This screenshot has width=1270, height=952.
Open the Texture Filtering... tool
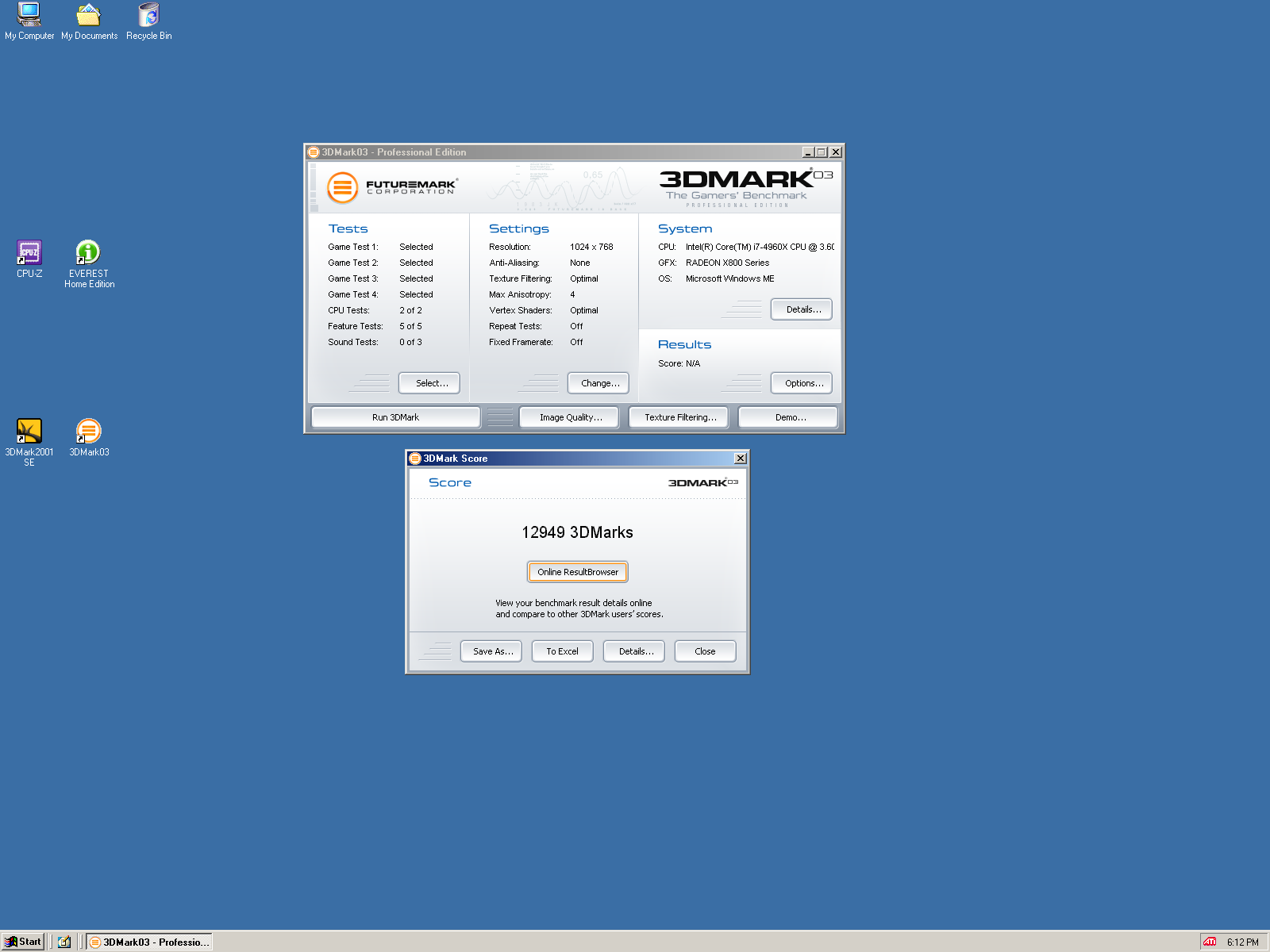click(679, 417)
